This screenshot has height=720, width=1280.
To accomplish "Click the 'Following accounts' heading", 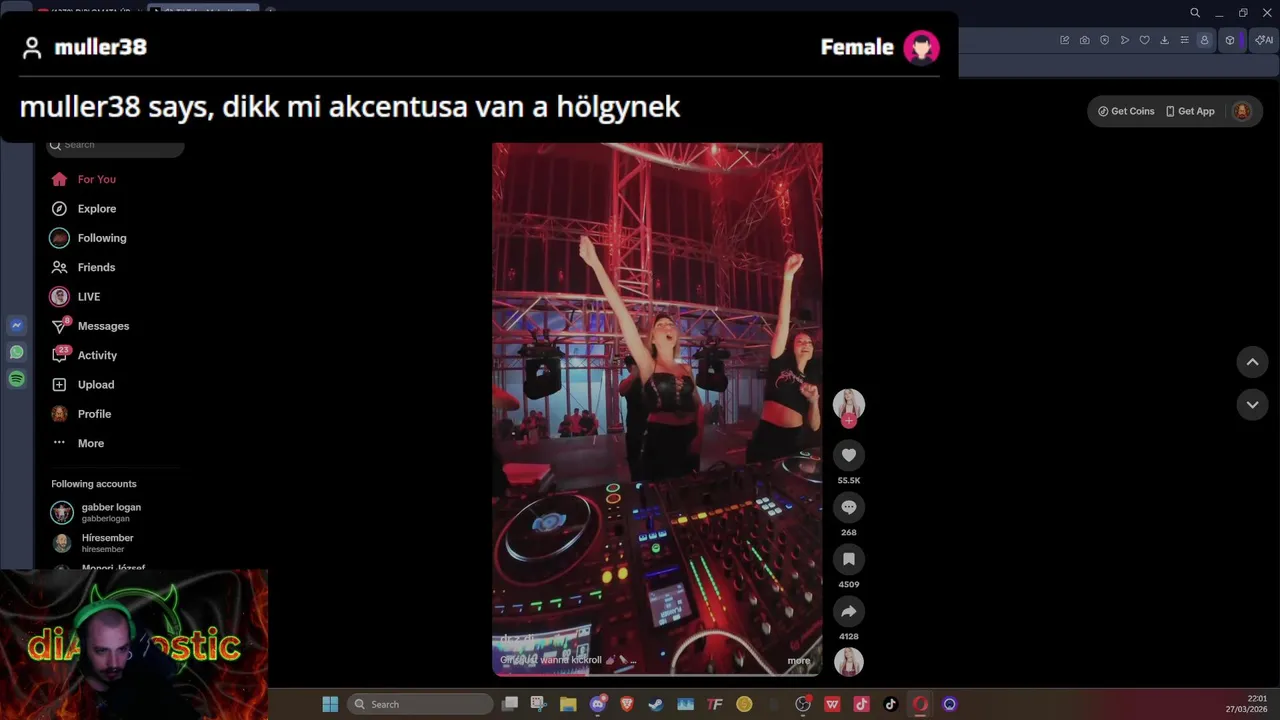I will click(94, 484).
